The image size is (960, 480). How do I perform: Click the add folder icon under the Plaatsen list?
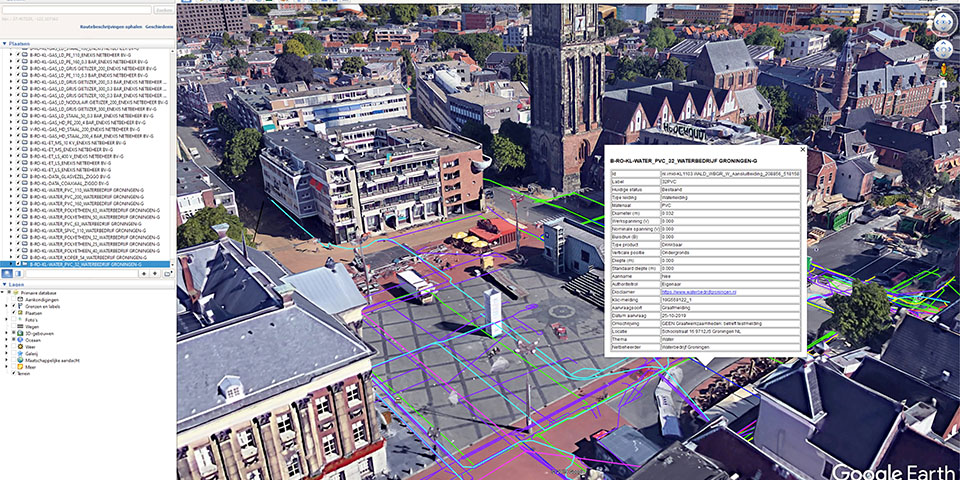point(168,274)
